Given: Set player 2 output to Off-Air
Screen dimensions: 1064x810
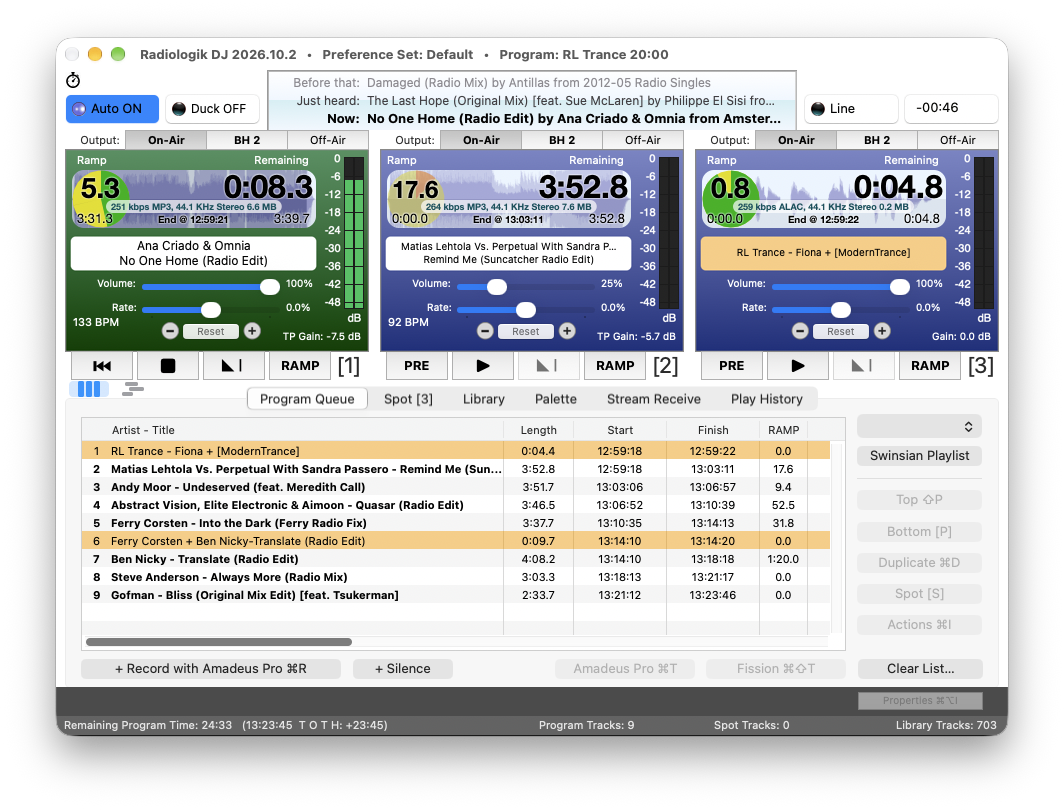Looking at the screenshot, I should click(643, 140).
